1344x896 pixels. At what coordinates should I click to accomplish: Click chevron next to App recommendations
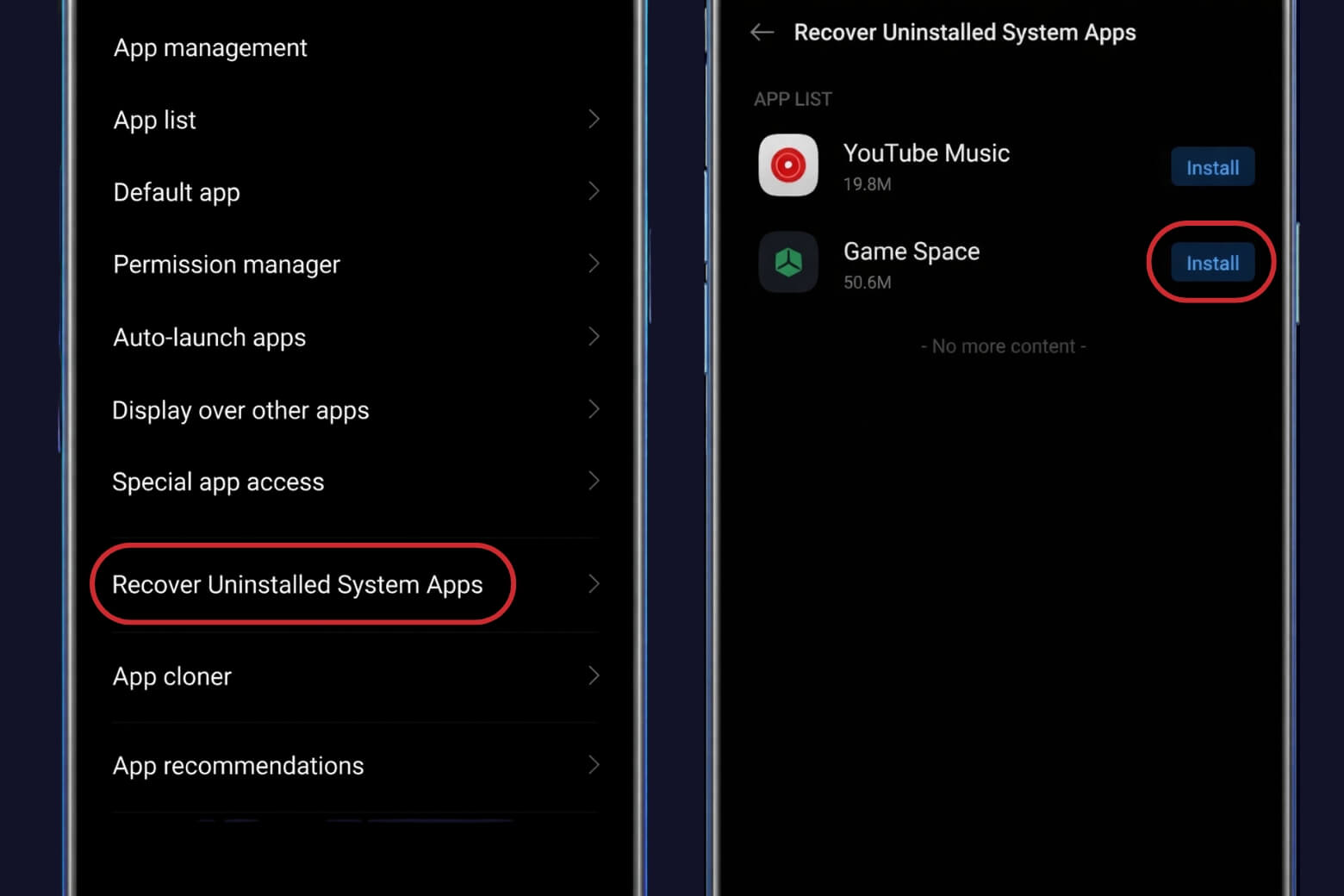(594, 764)
